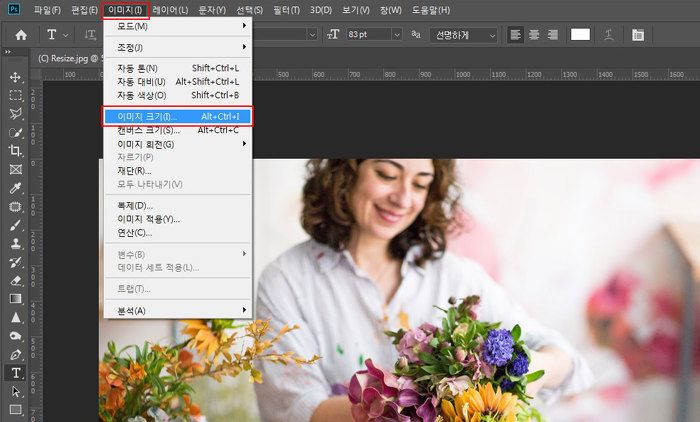Select the Rectangle shape tool
The width and height of the screenshot is (700, 422).
[16, 409]
